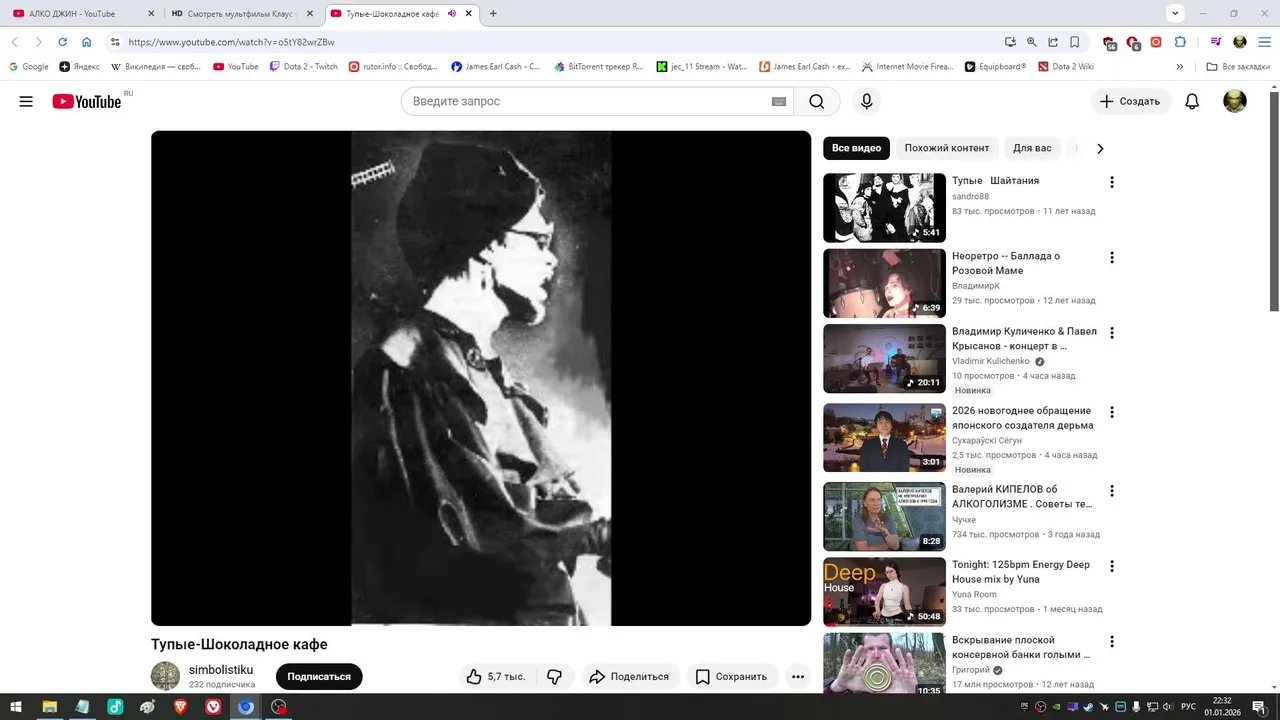Viewport: 1280px width, 720px height.
Task: Click the Сохранить save button
Action: pyautogui.click(x=731, y=677)
